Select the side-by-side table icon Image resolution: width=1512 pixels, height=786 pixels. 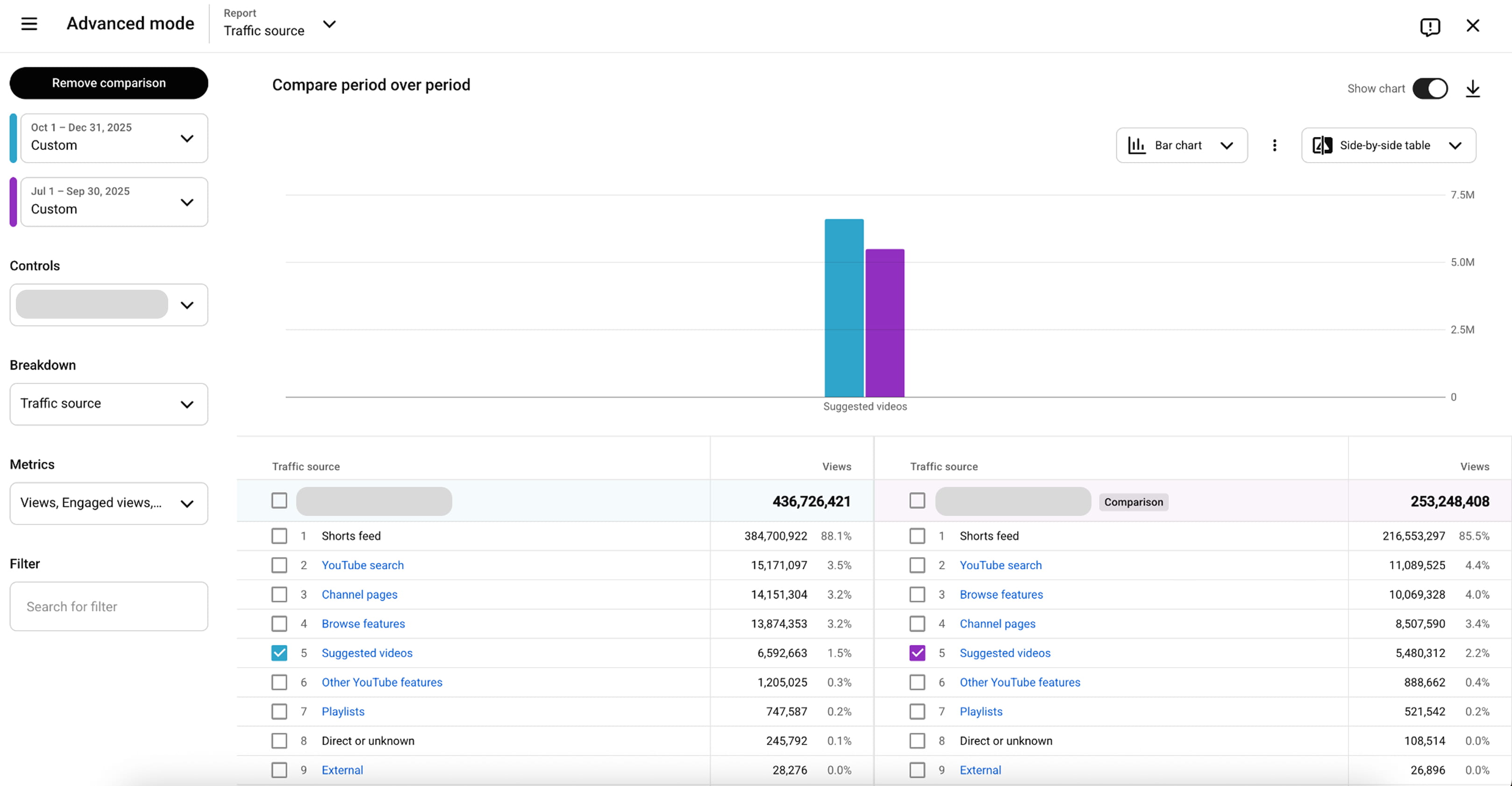(1322, 145)
